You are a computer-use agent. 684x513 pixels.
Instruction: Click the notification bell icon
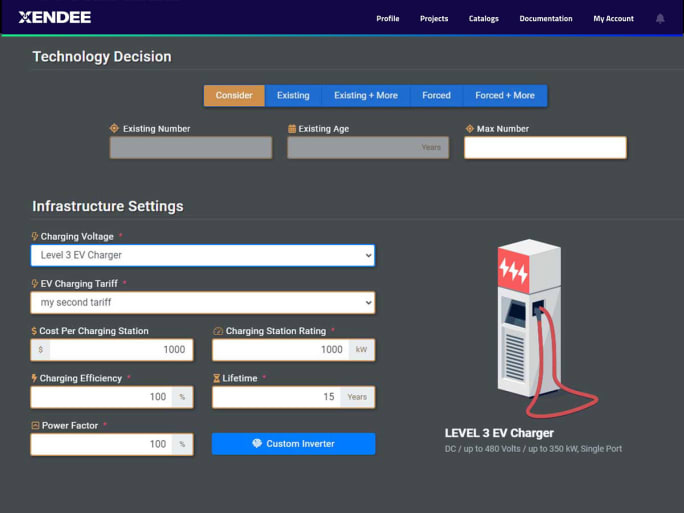(660, 18)
